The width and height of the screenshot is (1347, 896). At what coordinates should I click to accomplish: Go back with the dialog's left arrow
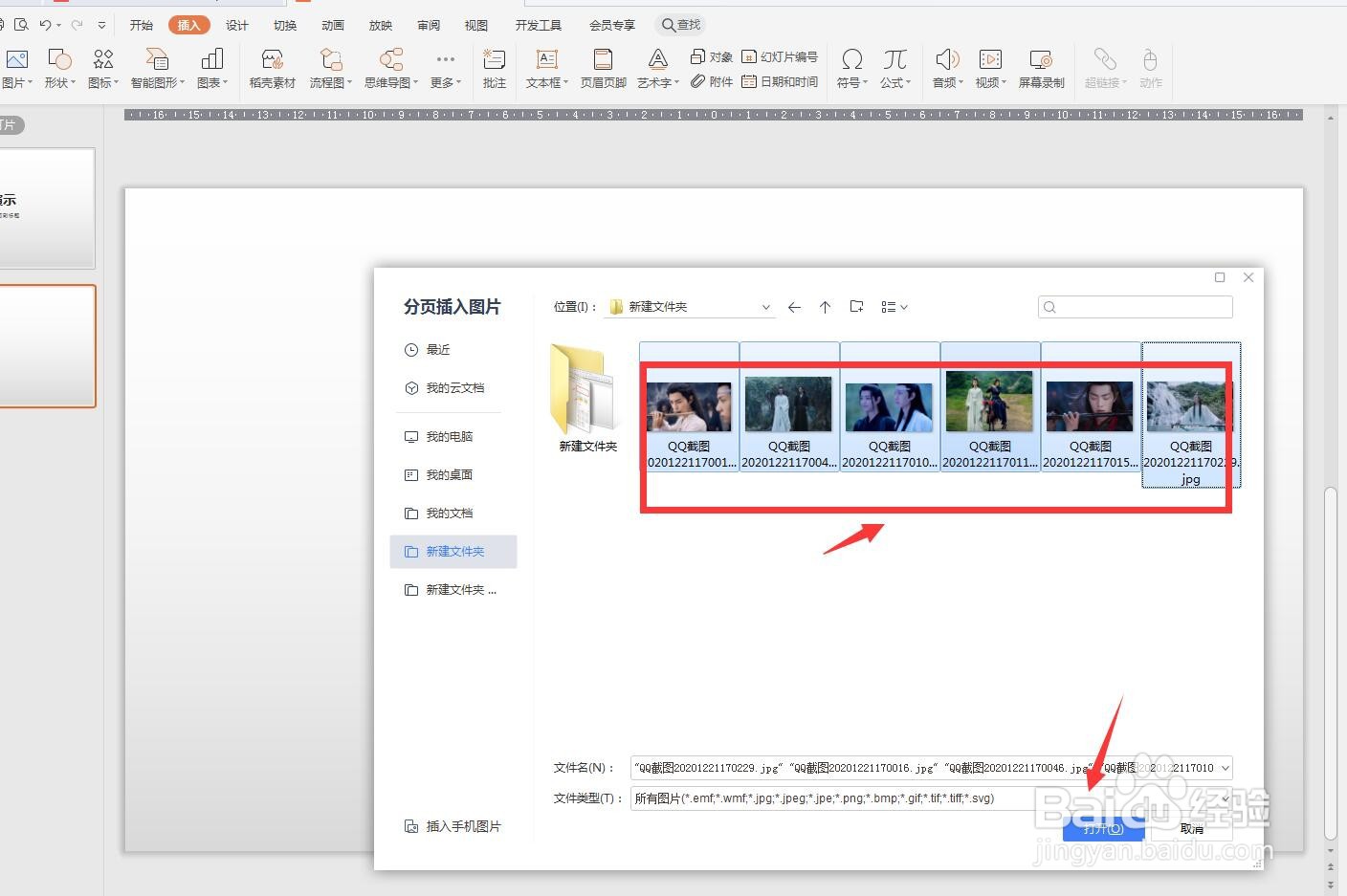click(x=794, y=307)
